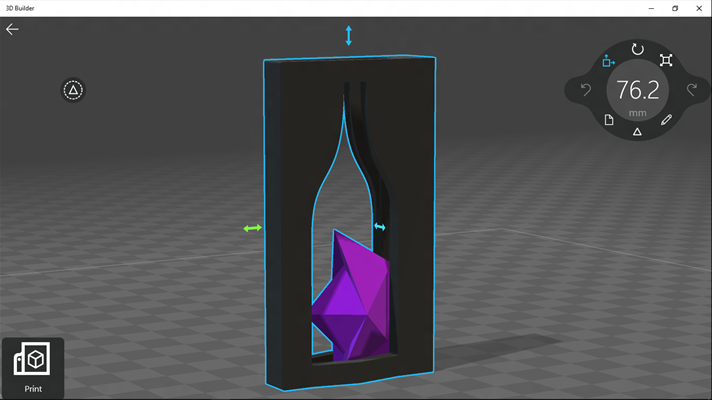
Task: Go back using the left arrow
Action: point(12,29)
